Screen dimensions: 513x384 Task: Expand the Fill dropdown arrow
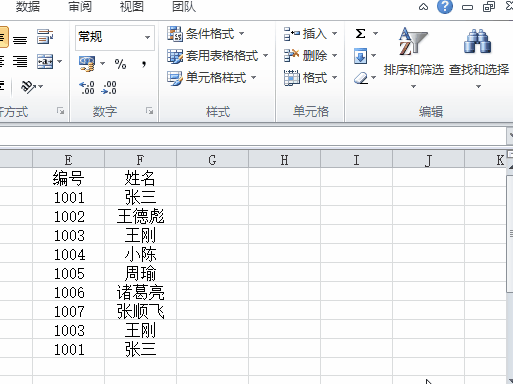coord(373,56)
